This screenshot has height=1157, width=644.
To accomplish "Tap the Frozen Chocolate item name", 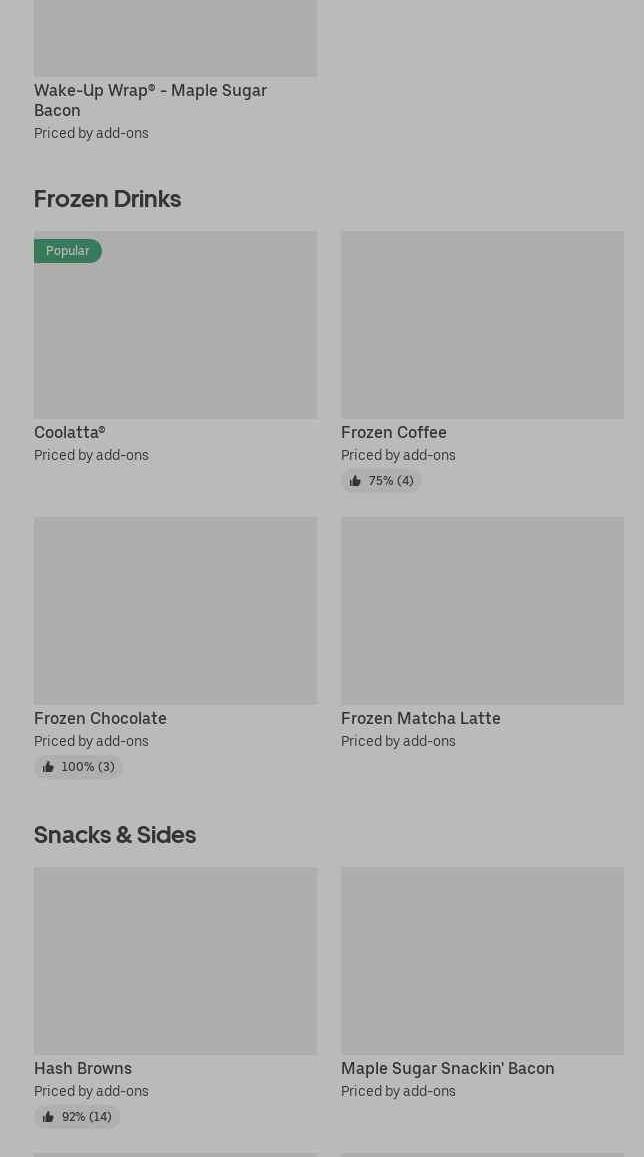I will (x=100, y=718).
